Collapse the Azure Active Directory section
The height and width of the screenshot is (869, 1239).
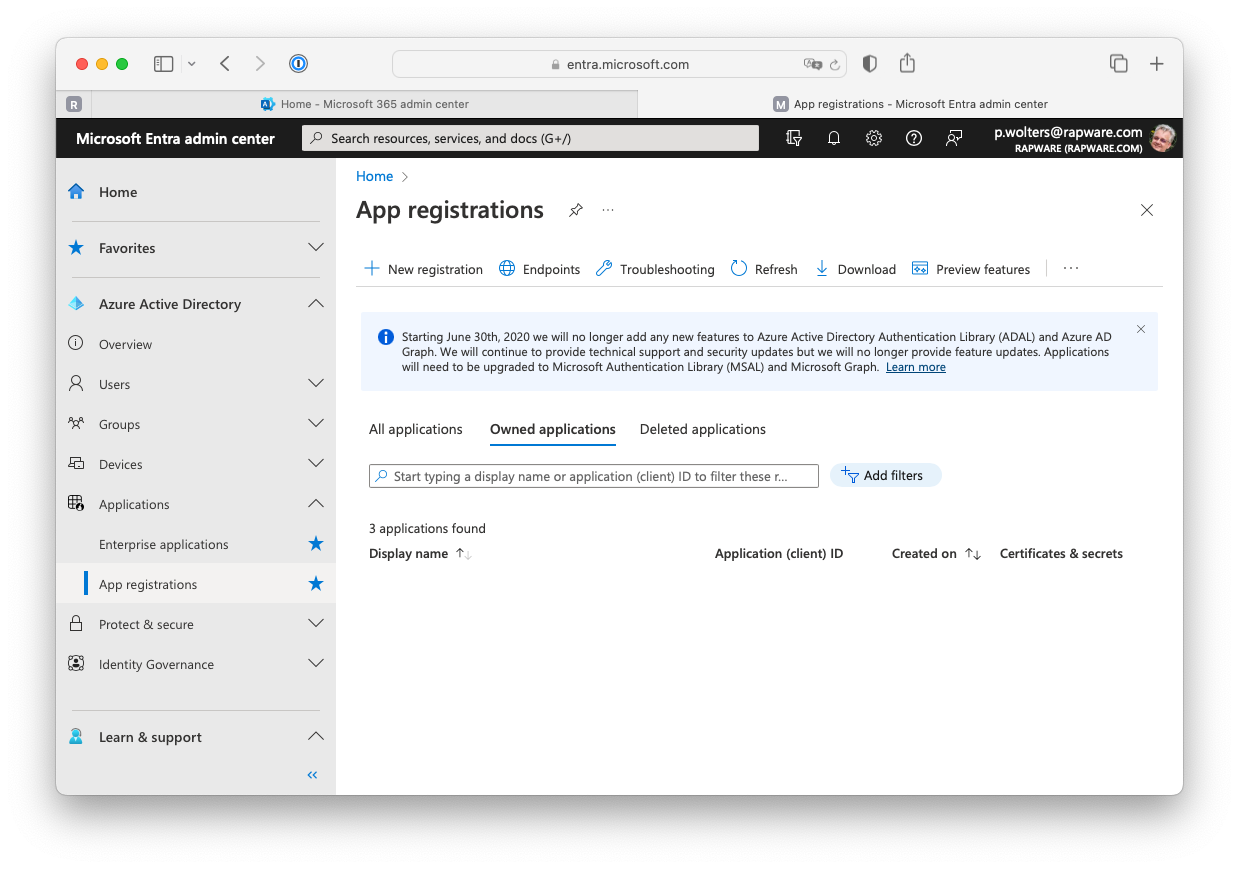316,304
